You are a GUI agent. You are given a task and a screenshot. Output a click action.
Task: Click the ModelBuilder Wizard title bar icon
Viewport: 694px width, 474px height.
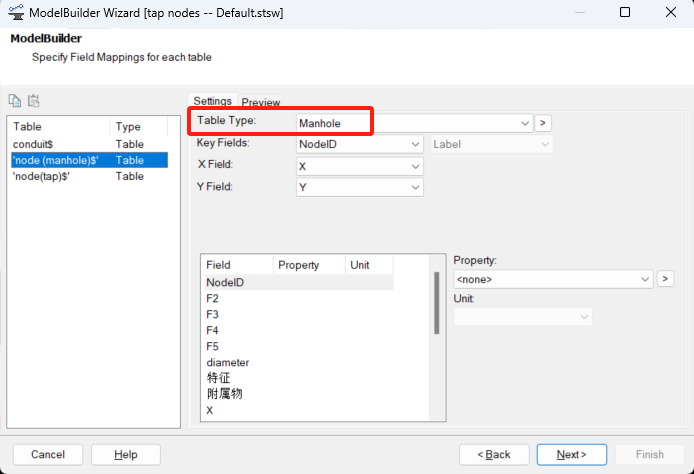click(x=15, y=12)
